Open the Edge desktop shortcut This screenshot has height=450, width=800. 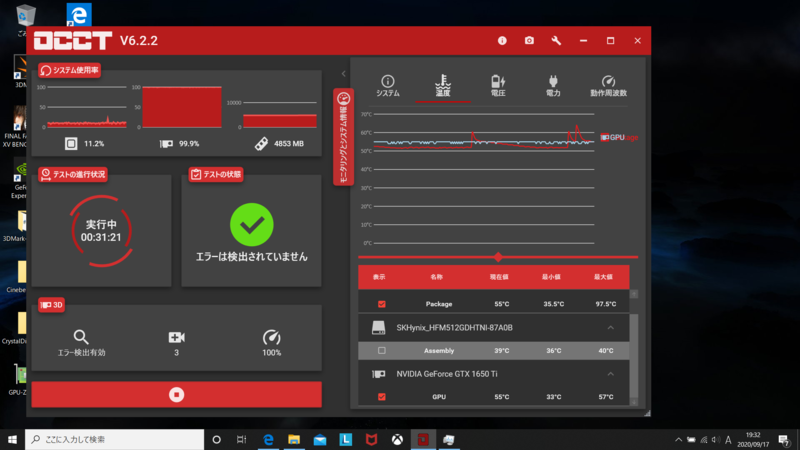(x=79, y=15)
